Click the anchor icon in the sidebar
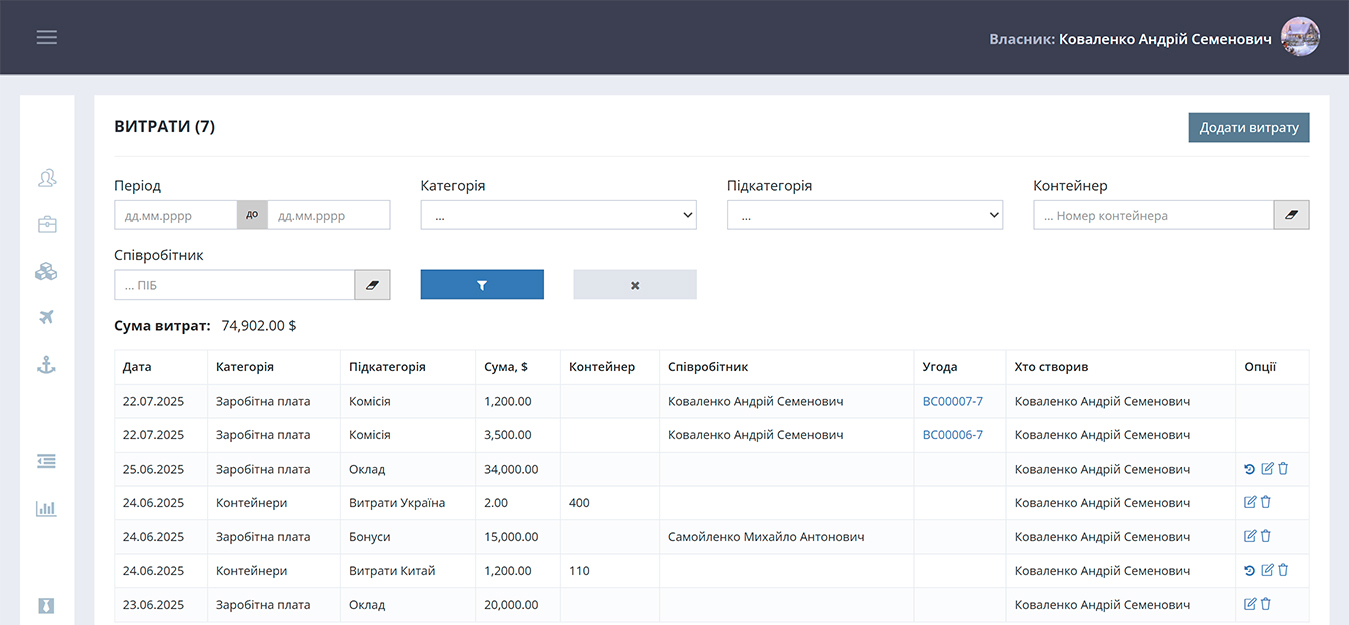The image size is (1349, 625). pyautogui.click(x=46, y=365)
